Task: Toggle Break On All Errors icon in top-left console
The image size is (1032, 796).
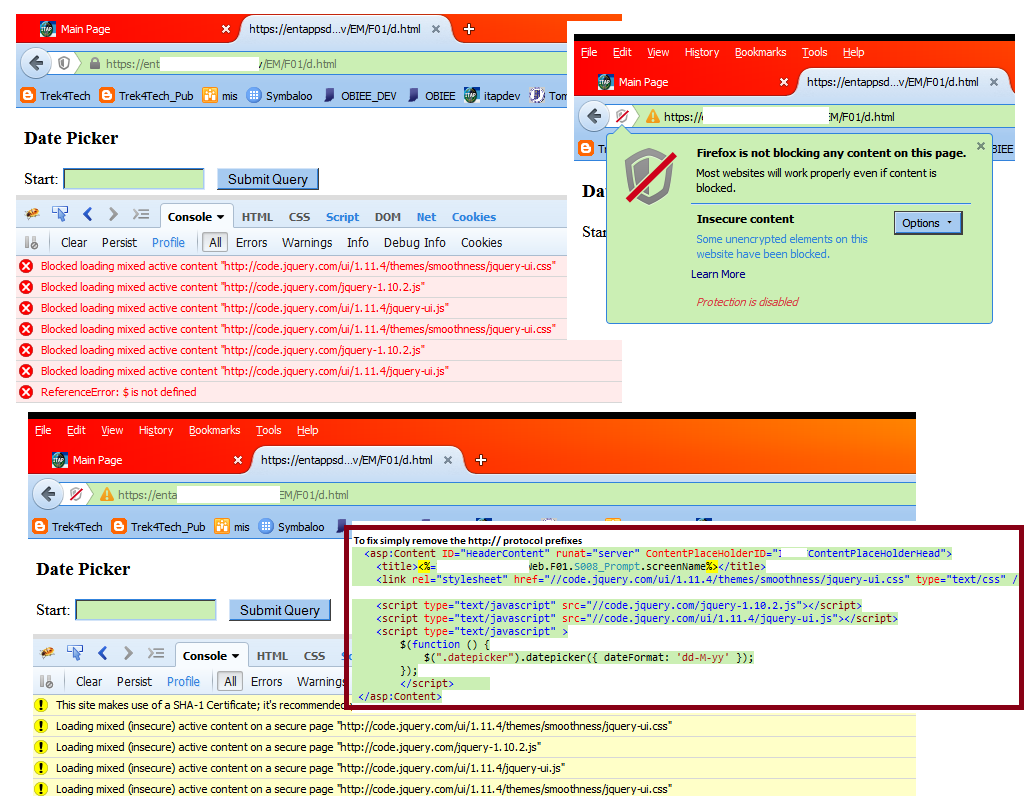Action: tap(31, 243)
